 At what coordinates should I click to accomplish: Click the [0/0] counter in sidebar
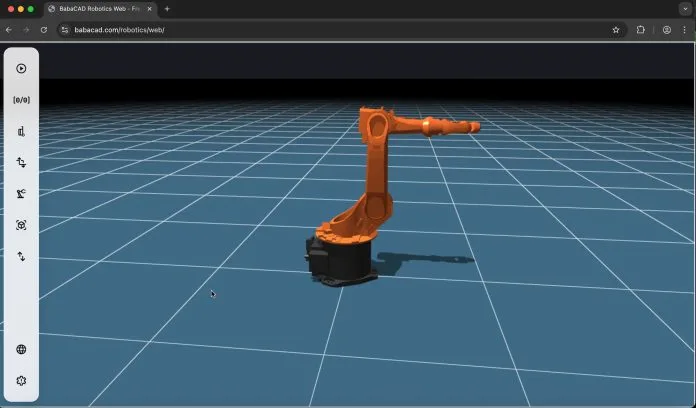coord(21,100)
